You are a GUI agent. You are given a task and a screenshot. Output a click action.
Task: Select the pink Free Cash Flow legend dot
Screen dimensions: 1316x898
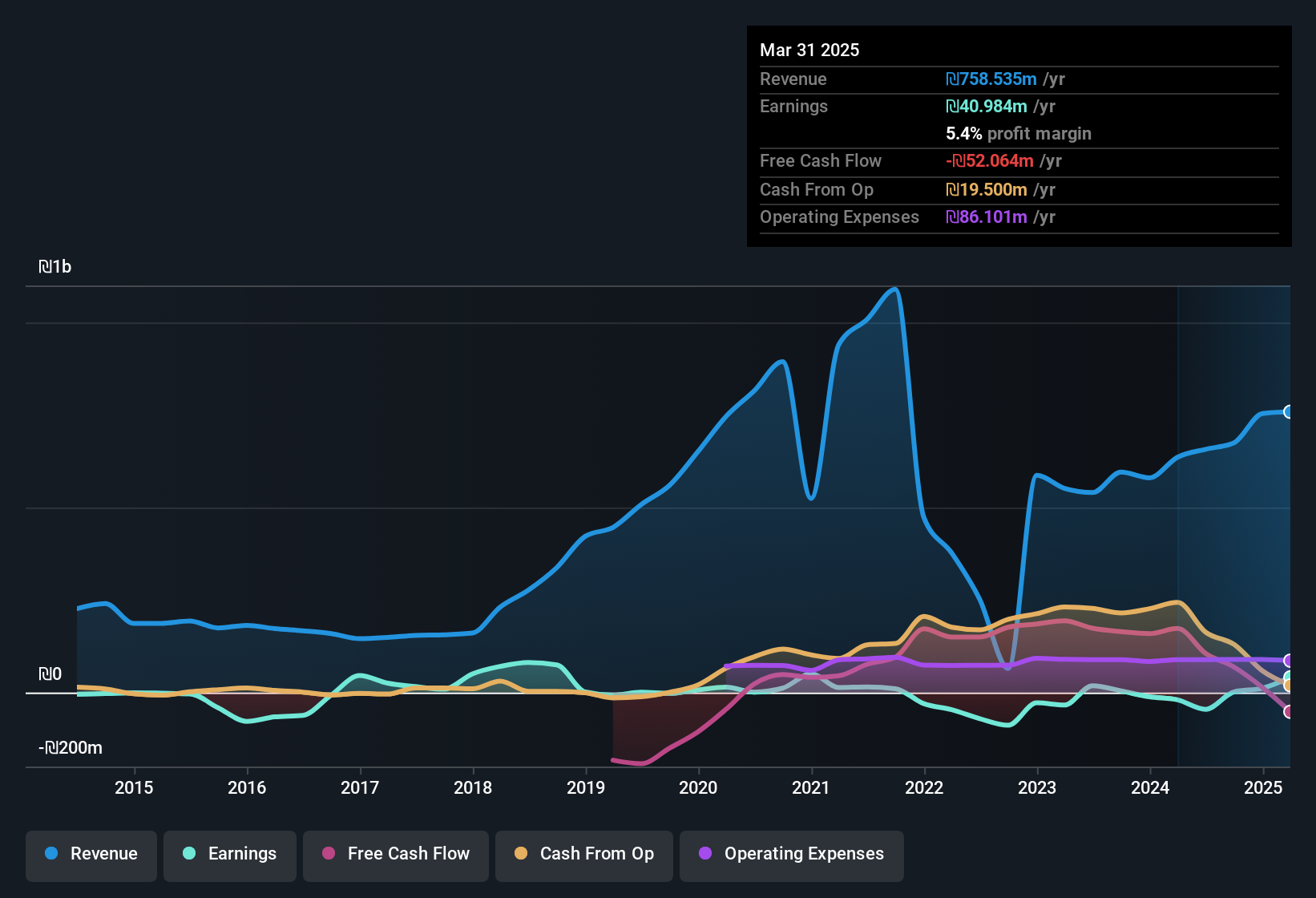(327, 854)
